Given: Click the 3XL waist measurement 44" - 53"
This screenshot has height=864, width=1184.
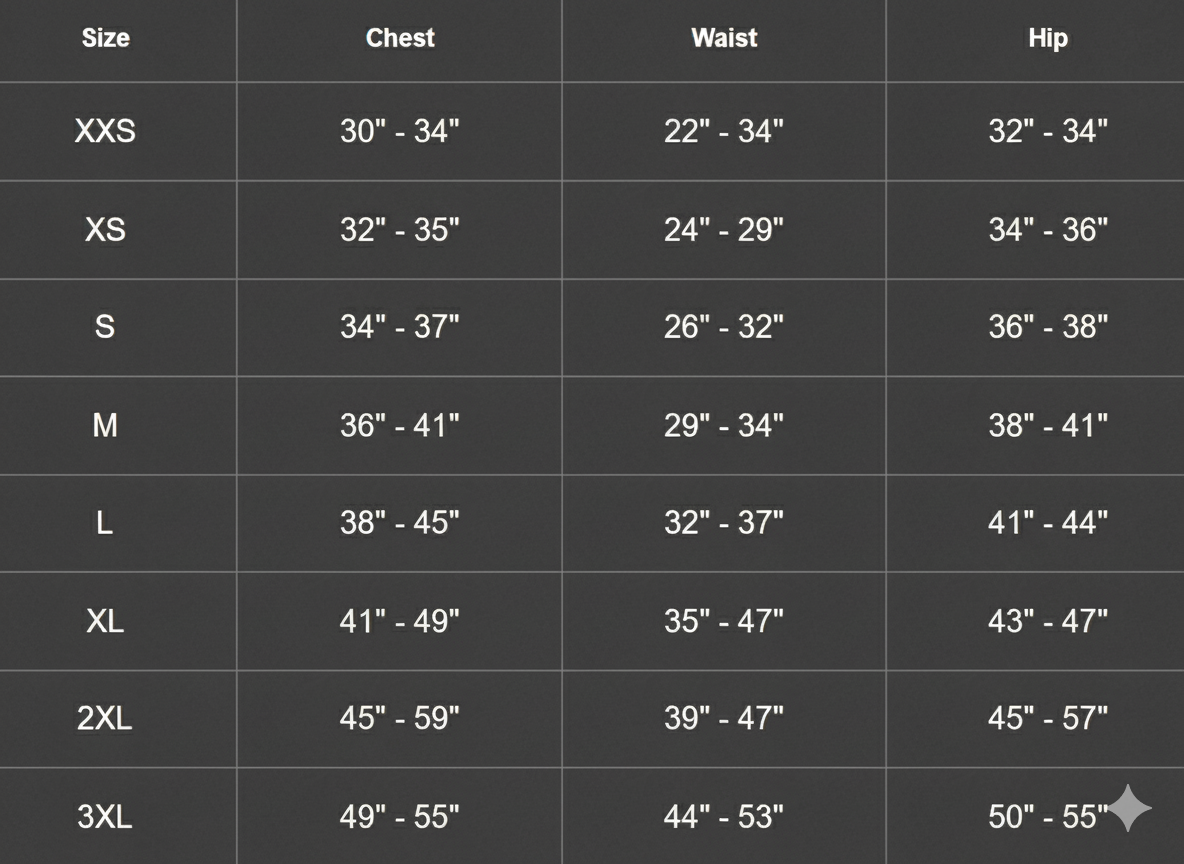Looking at the screenshot, I should [724, 816].
